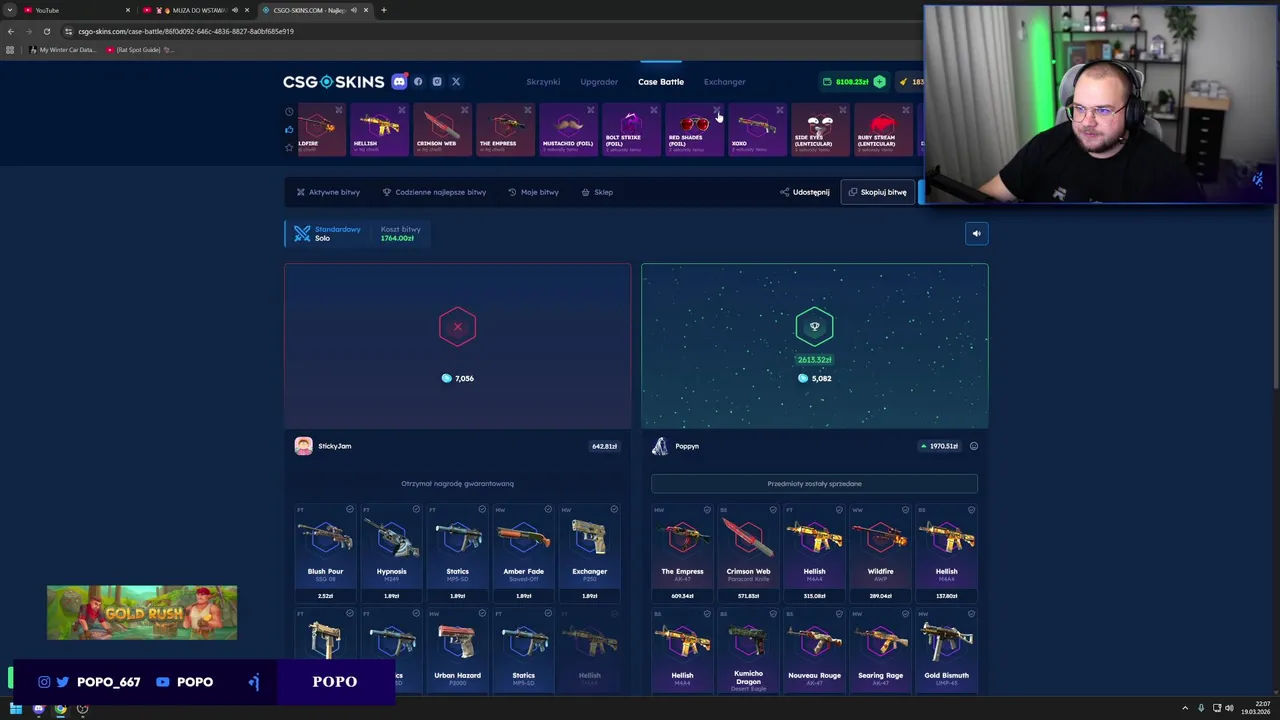Open the Rat Spot Guide bookmark

click(138, 50)
